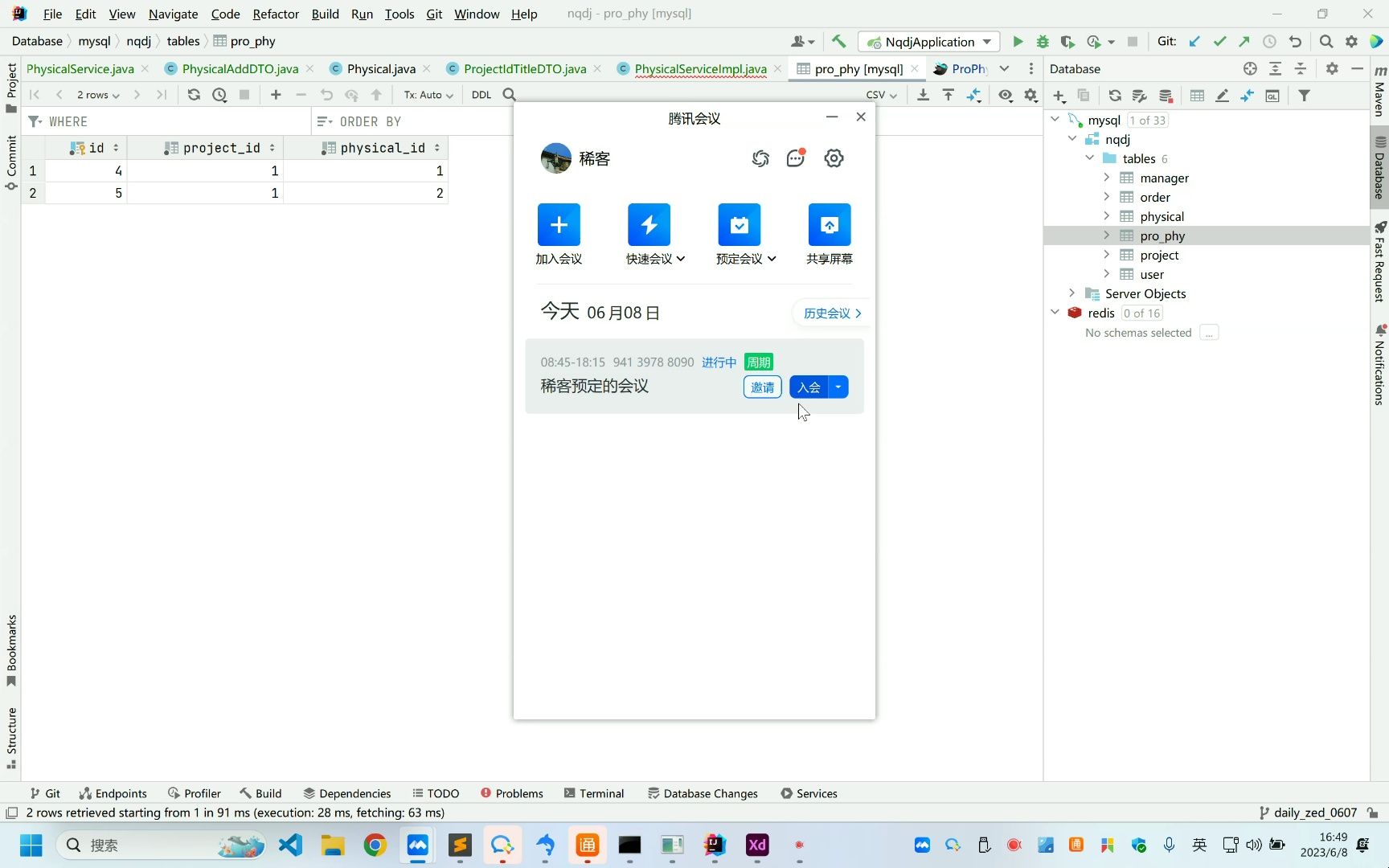Switch to PhysicalServiceImpl.java tab
1389x868 pixels.
pyautogui.click(x=700, y=69)
